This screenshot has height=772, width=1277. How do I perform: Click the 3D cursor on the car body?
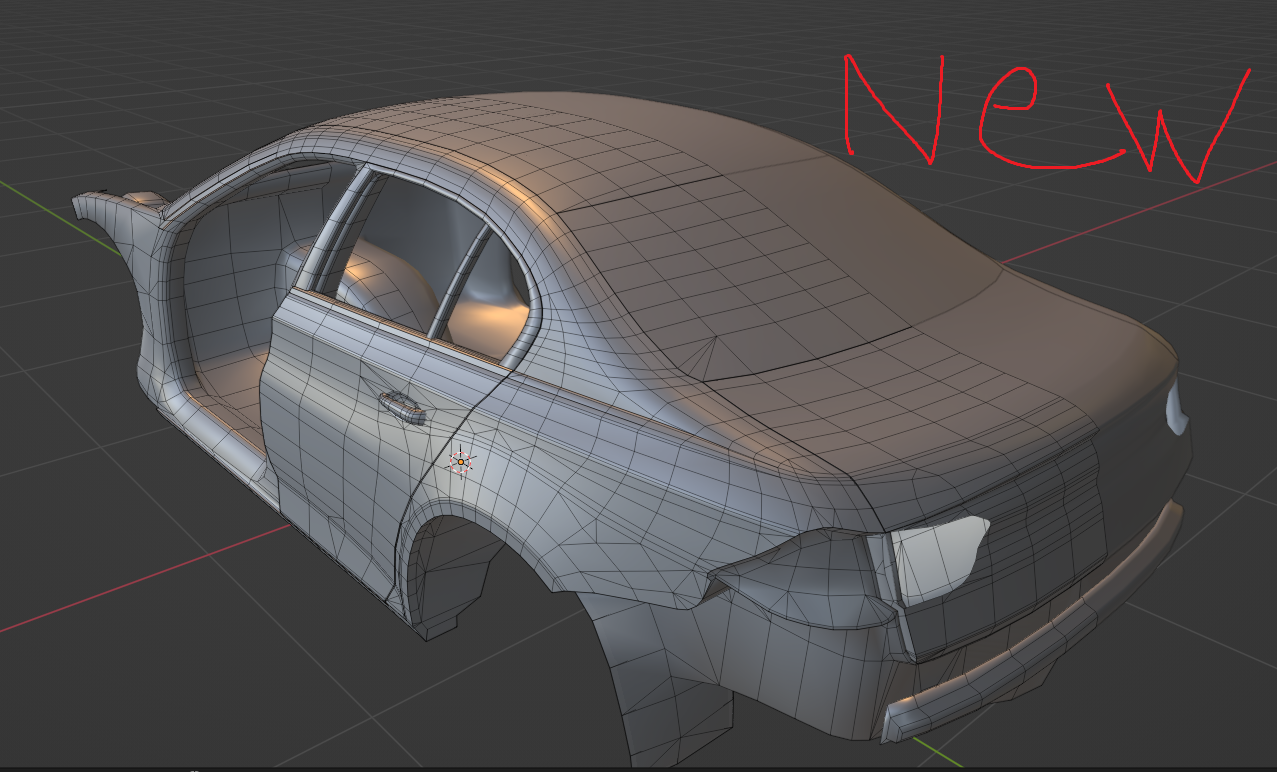[460, 462]
